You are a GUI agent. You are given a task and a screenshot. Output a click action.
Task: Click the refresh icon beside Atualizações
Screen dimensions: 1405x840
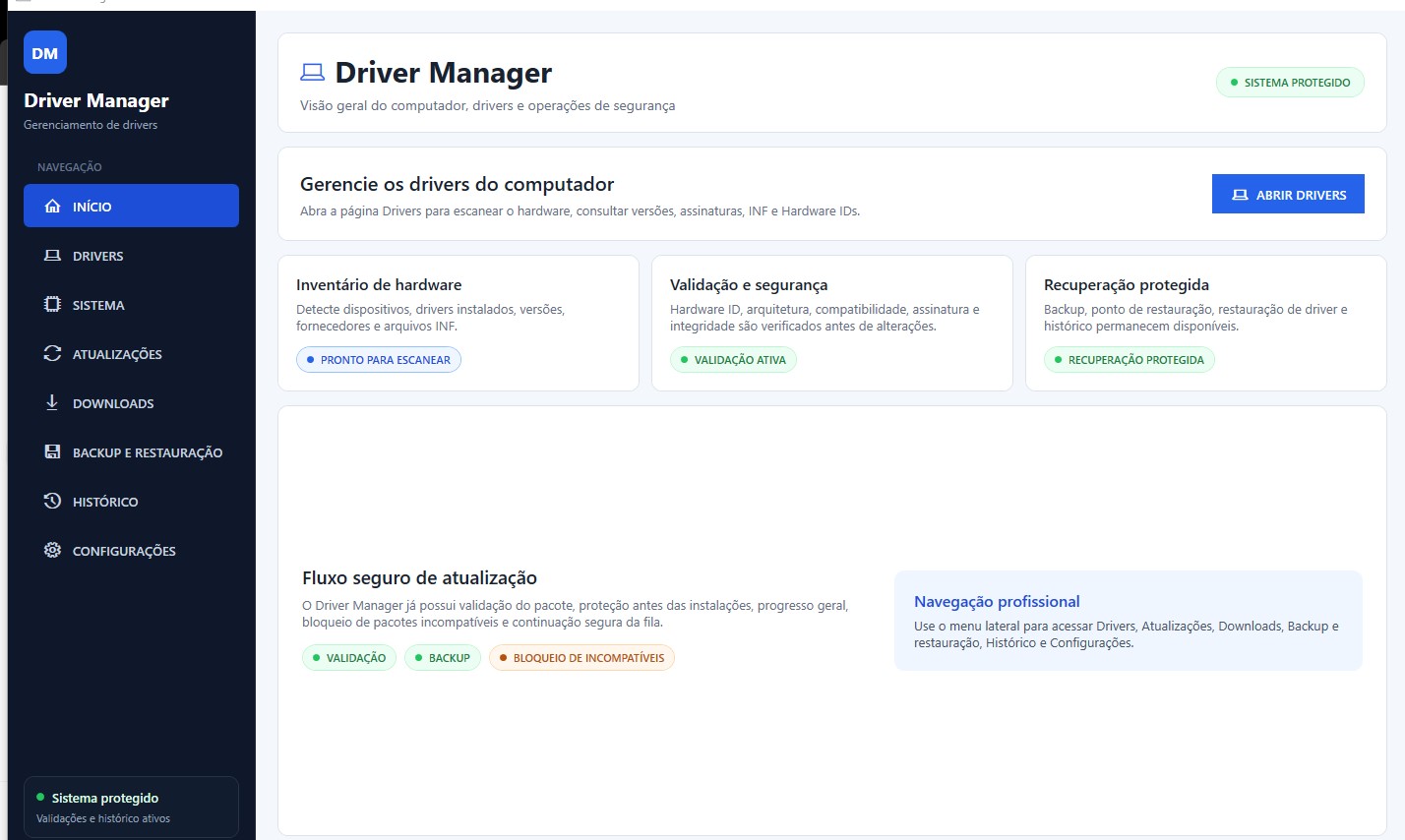pyautogui.click(x=53, y=354)
